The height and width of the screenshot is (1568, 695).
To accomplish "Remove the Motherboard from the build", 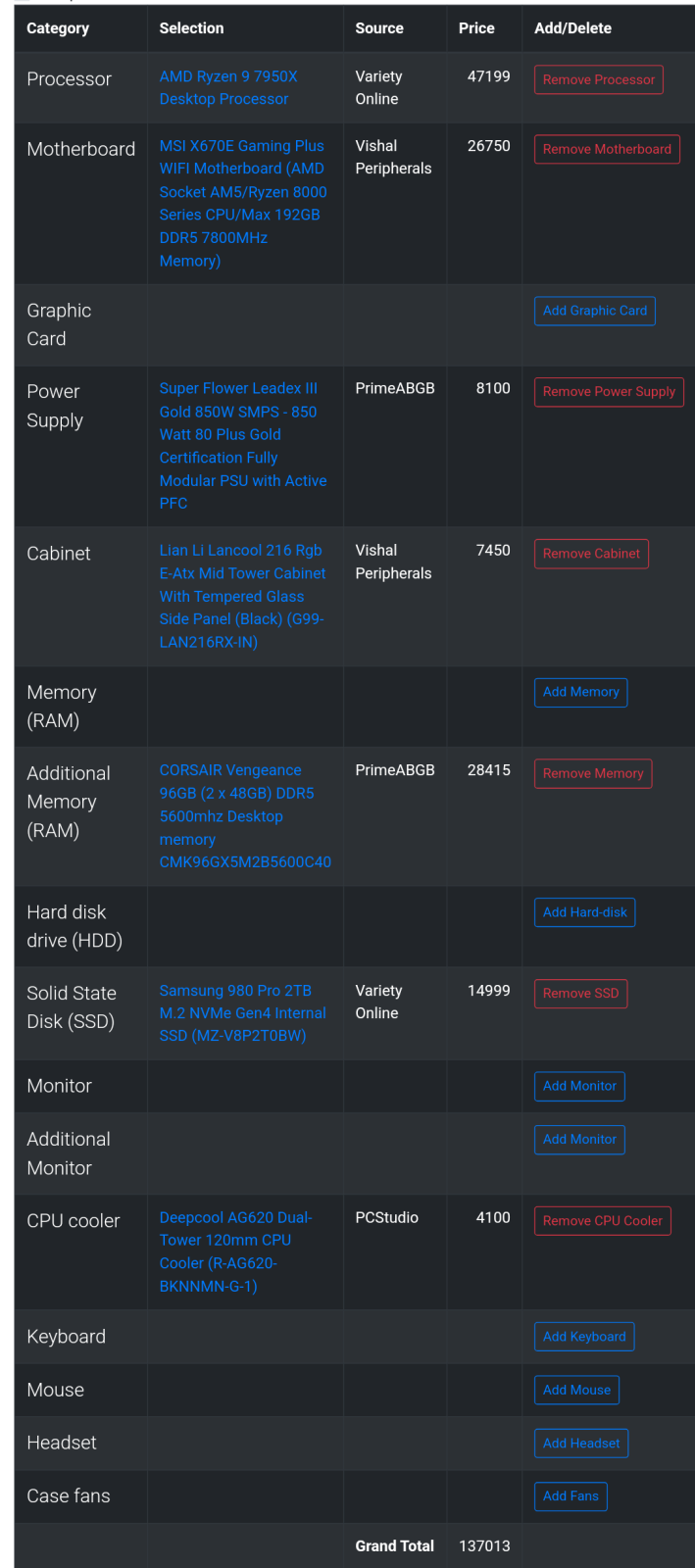I will coord(607,149).
